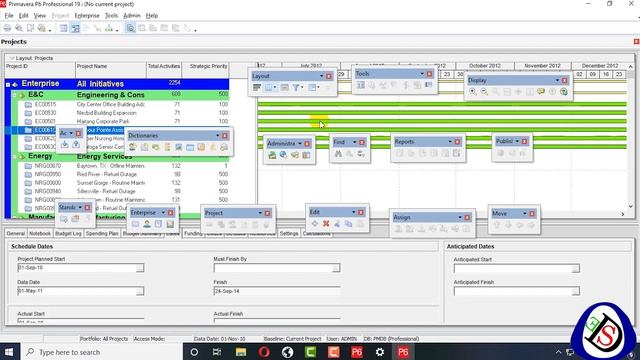This screenshot has height=360, width=640.
Task: Collapse the E&C node in the project tree
Action: point(14,95)
